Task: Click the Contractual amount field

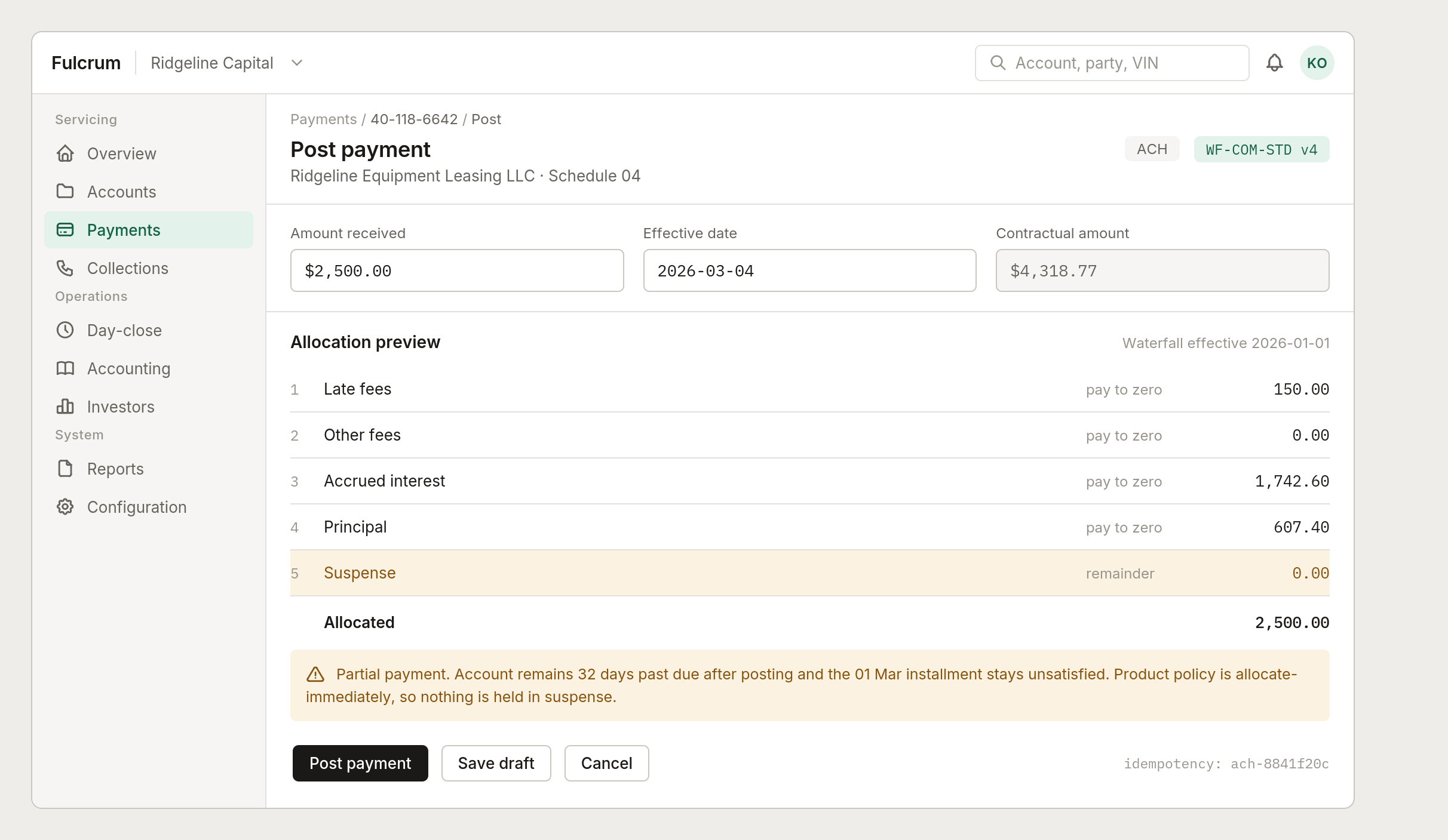Action: (x=1162, y=270)
